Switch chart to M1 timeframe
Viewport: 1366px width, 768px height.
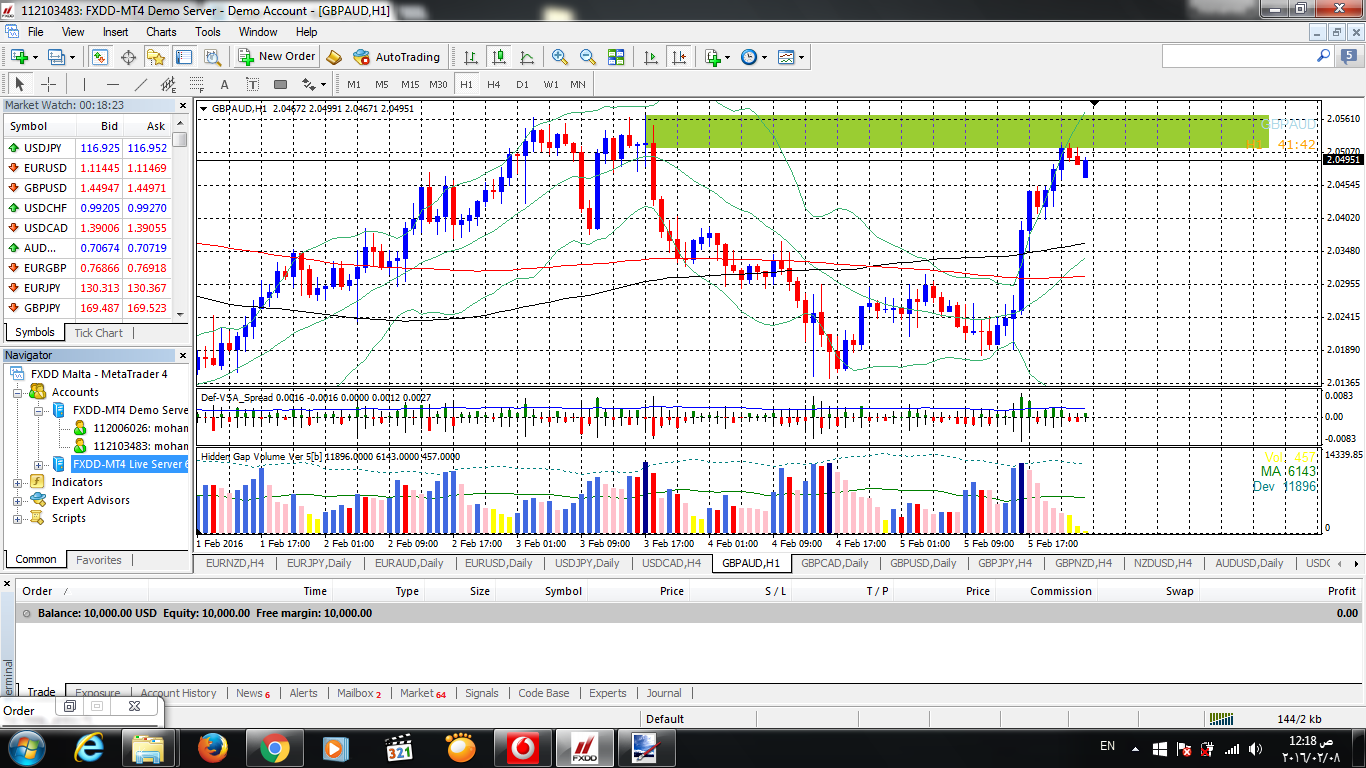(x=354, y=84)
